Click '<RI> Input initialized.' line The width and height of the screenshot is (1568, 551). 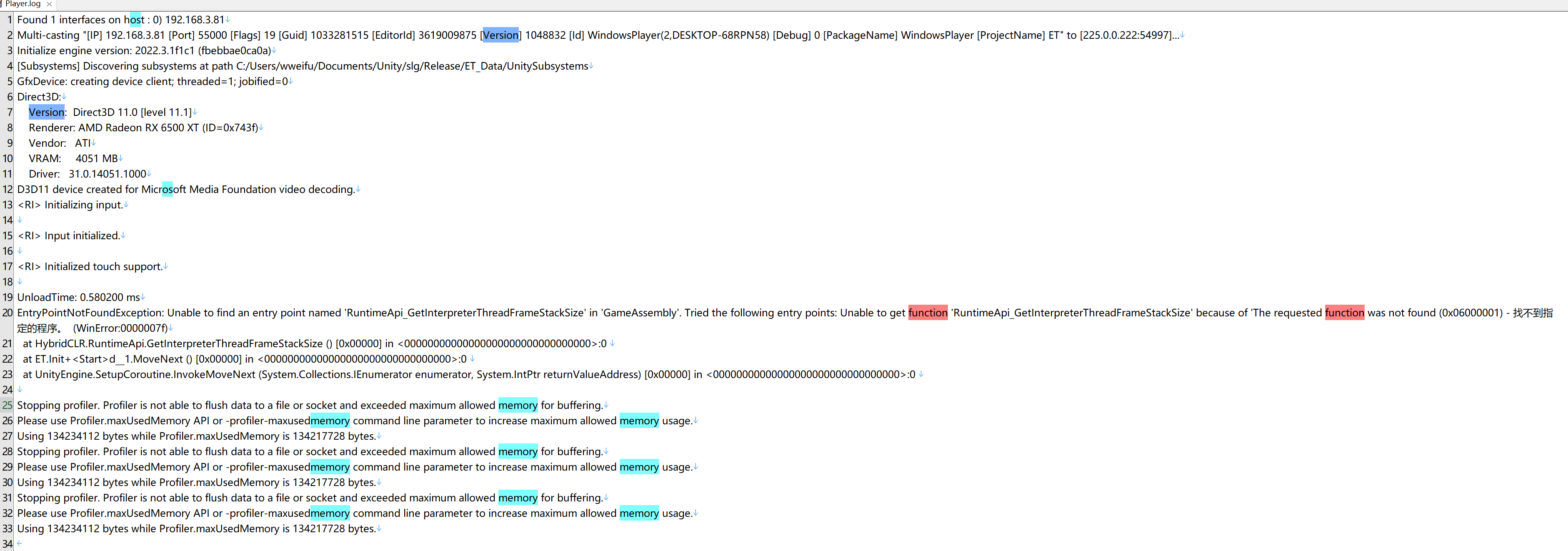click(x=68, y=236)
